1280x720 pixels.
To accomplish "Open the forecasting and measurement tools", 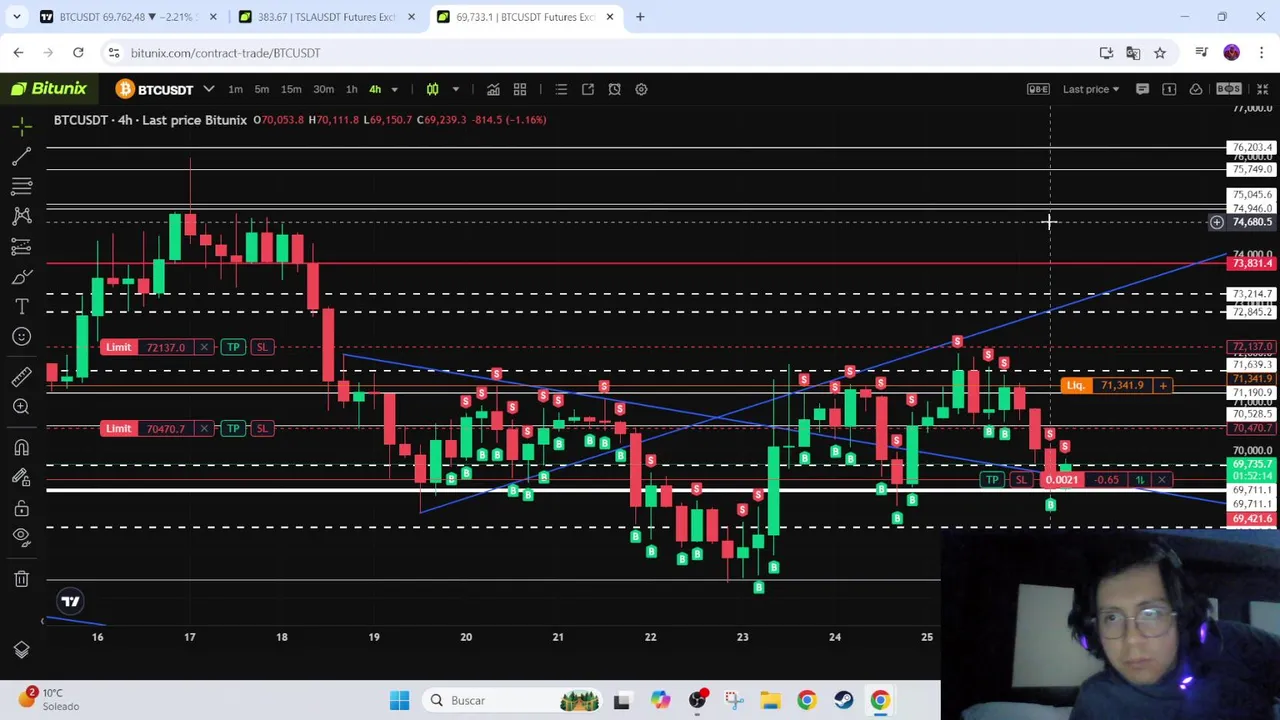I will click(x=22, y=246).
